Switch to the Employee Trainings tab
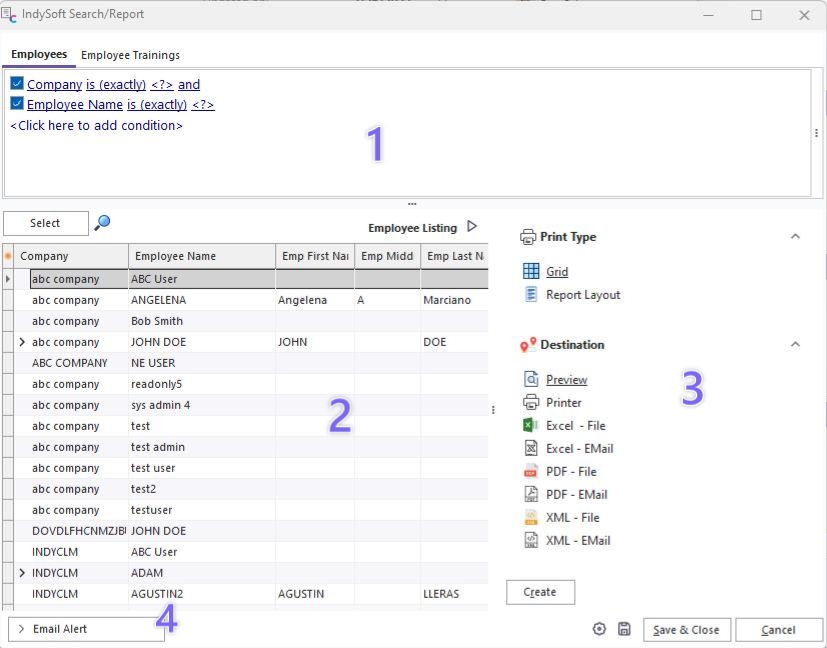The height and width of the screenshot is (648, 827). point(130,55)
